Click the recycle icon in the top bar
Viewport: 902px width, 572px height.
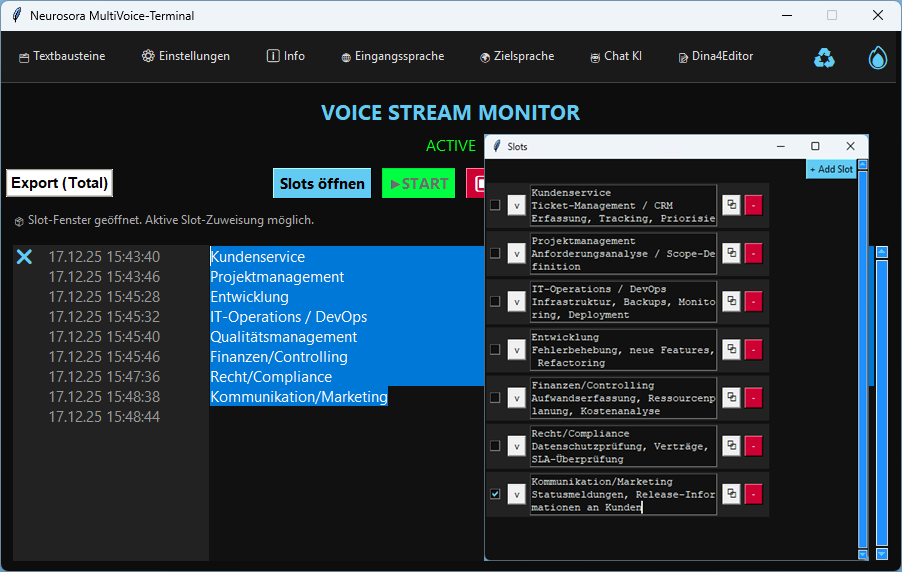[x=824, y=58]
